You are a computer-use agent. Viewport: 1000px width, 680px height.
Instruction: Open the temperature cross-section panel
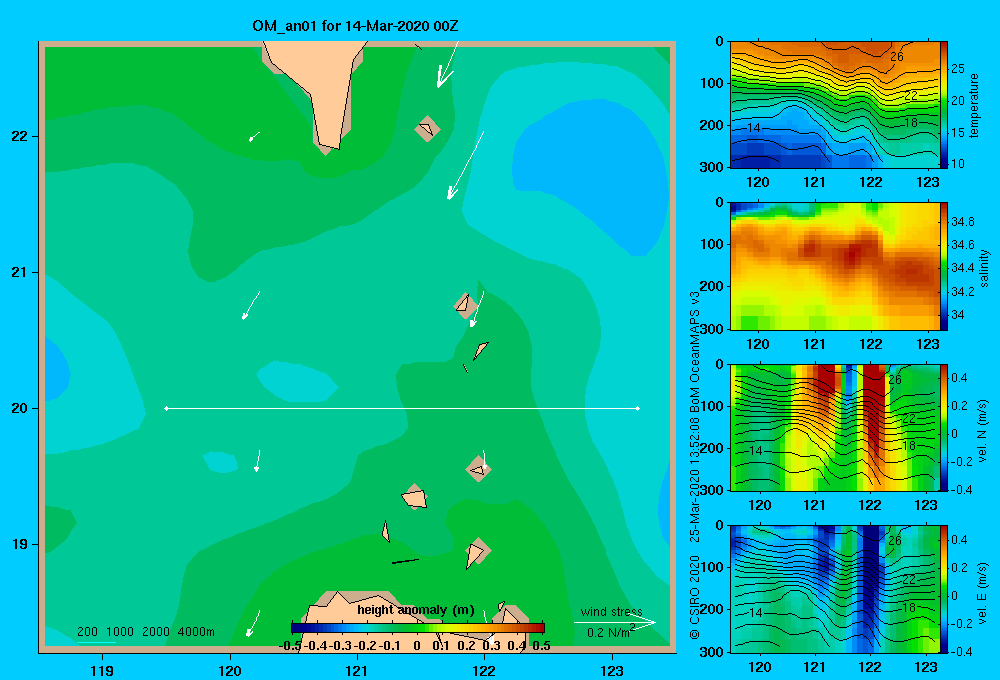[x=835, y=105]
